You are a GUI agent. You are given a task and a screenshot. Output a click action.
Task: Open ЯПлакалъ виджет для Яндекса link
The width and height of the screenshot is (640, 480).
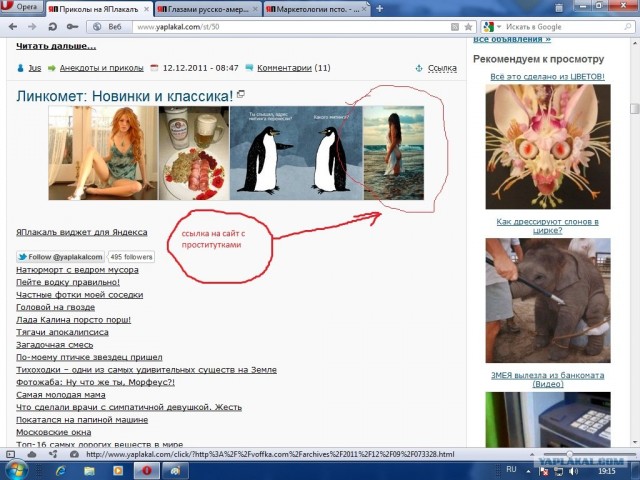point(82,232)
